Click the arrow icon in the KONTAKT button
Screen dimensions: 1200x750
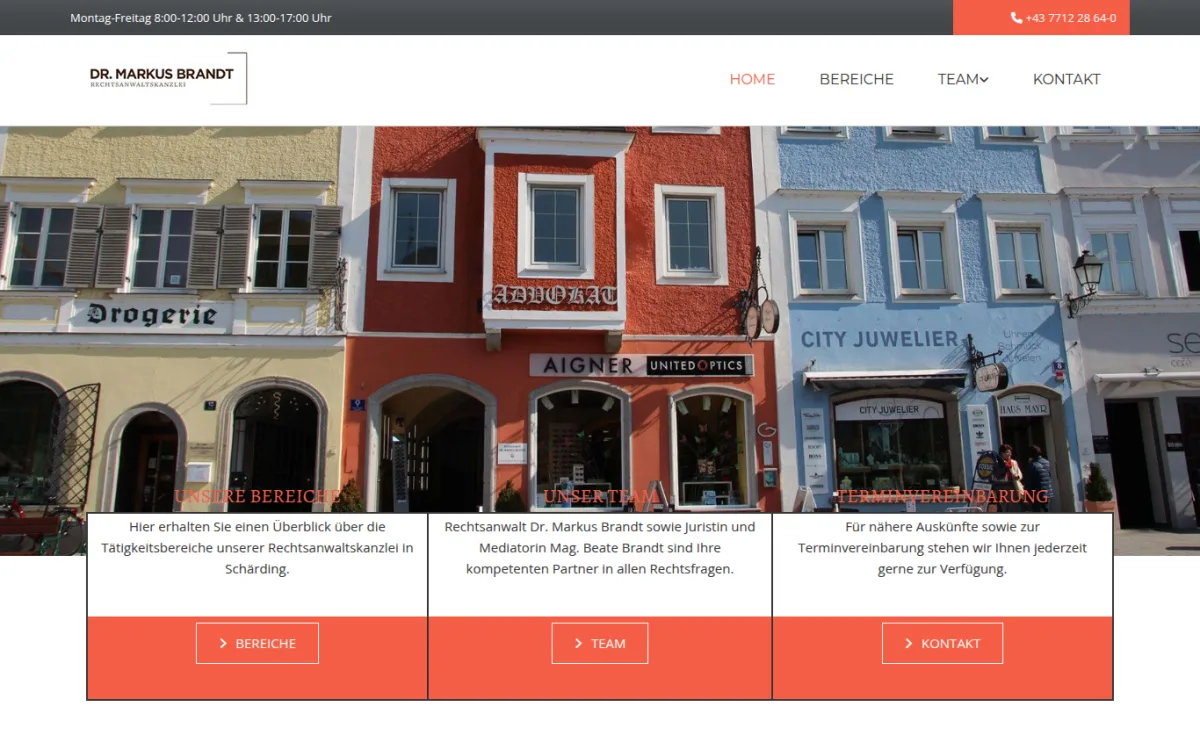(908, 644)
